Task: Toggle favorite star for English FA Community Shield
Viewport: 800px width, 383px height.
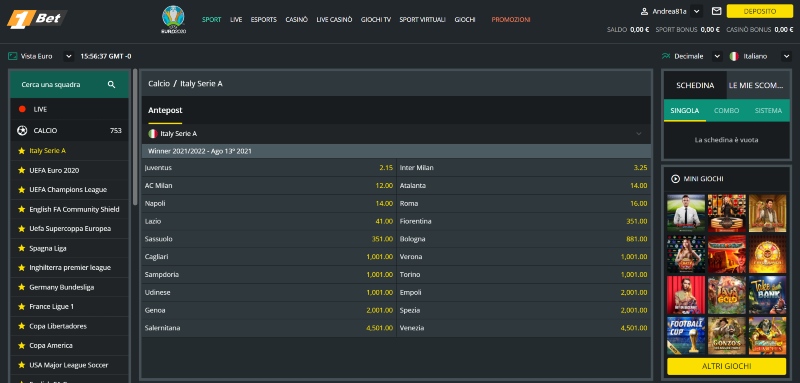Action: (x=21, y=209)
